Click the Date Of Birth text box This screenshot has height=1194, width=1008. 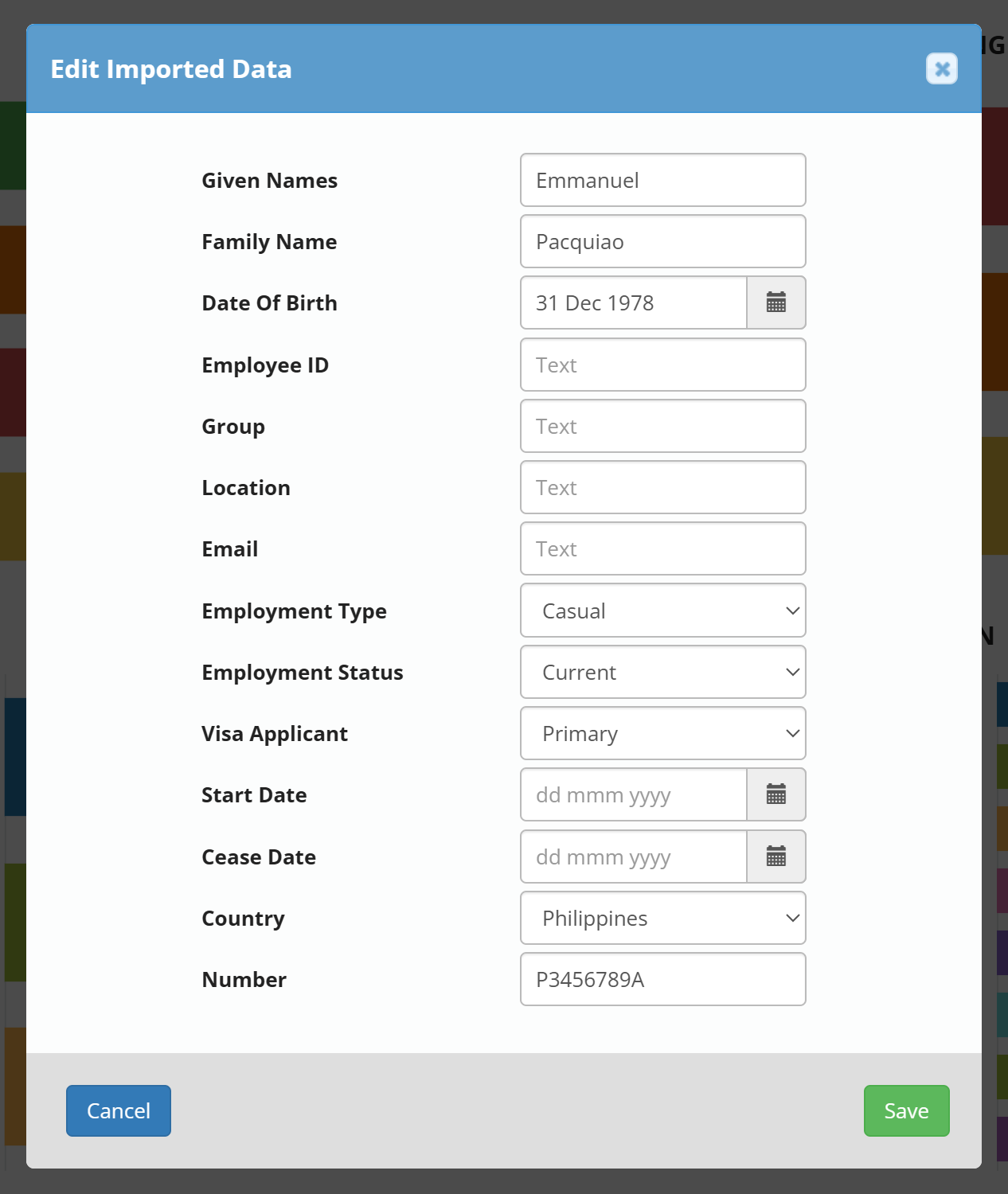click(634, 302)
